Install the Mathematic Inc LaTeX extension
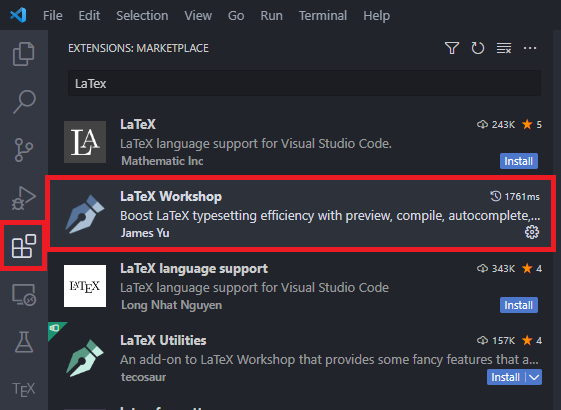Viewport: 561px width, 410px height. (518, 161)
